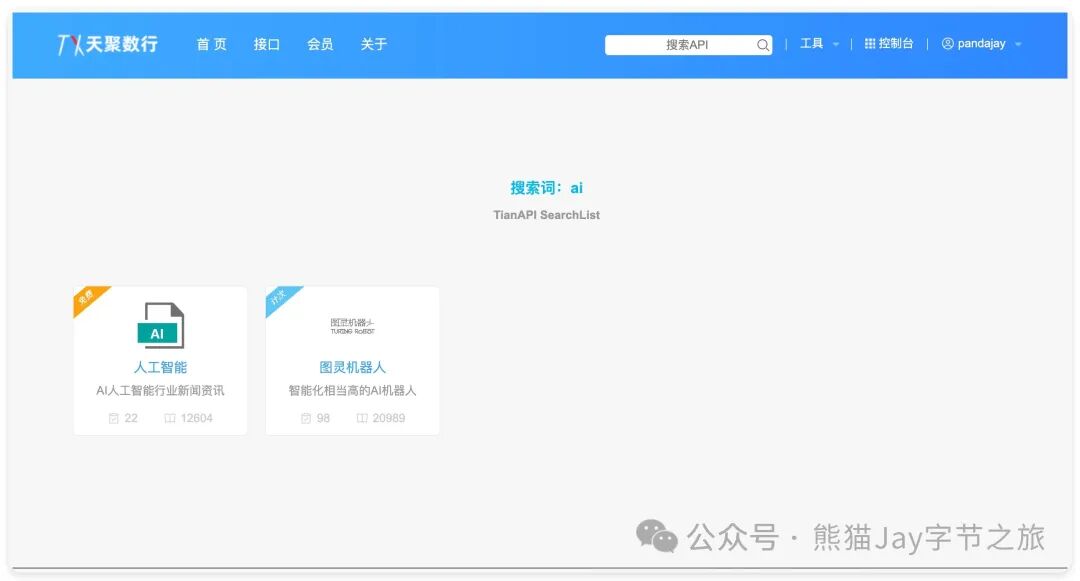Screen dimensions: 1080x581
Task: Click the text 智能化相当高的AI机器人
Action: point(352,390)
